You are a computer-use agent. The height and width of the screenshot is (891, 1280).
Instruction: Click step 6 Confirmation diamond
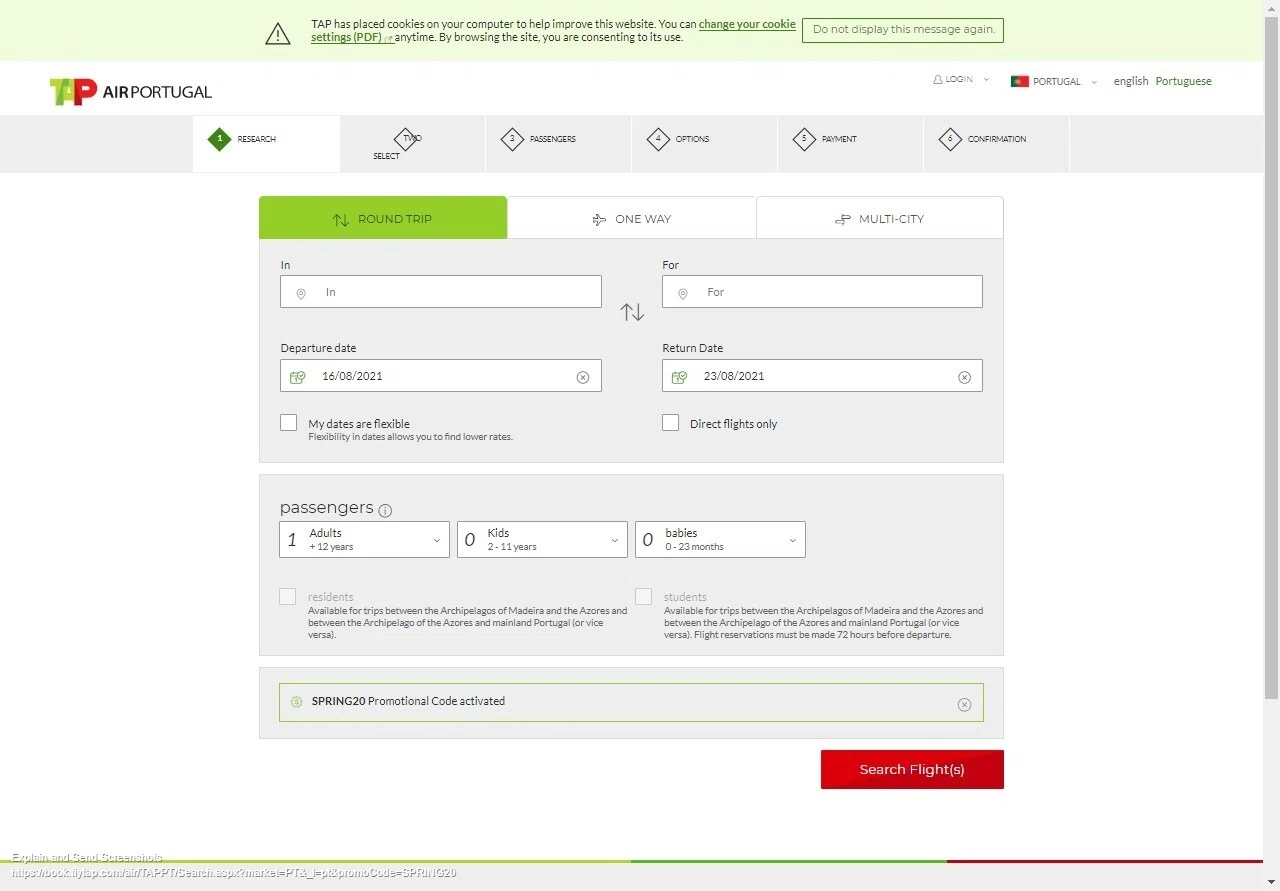click(x=950, y=139)
